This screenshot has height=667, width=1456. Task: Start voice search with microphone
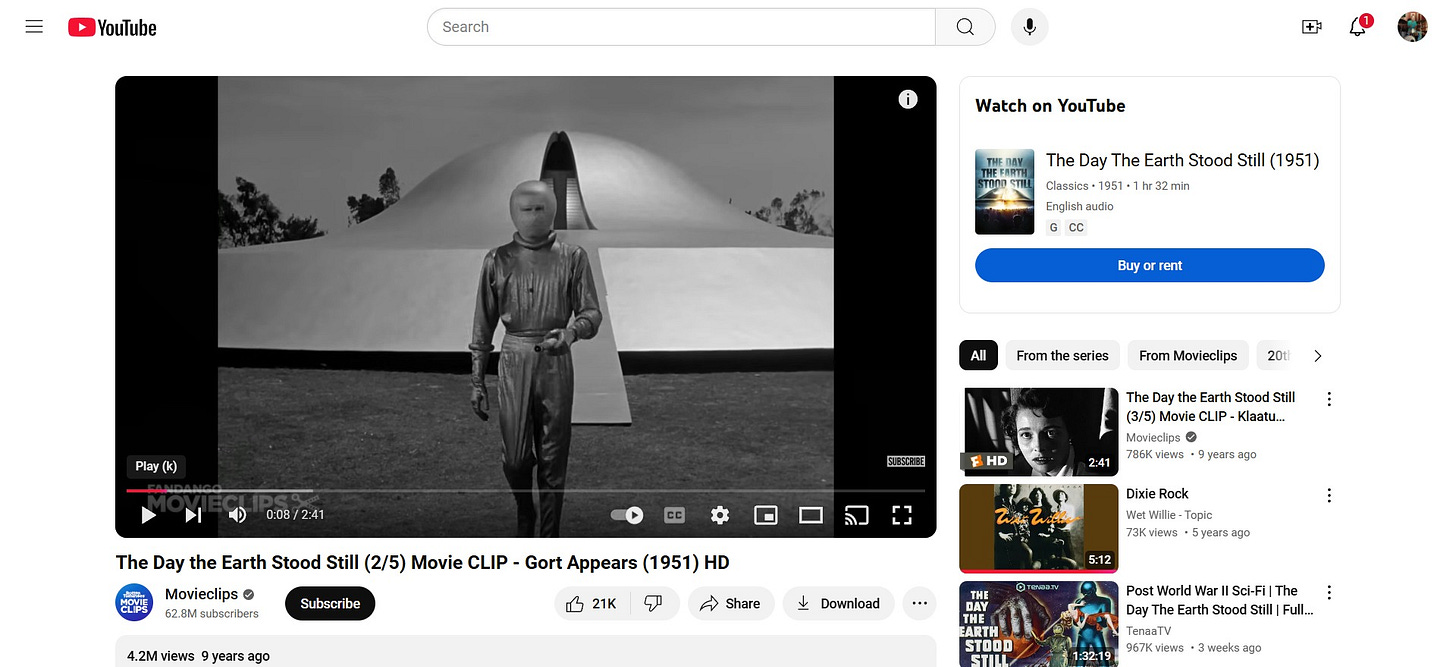(x=1029, y=27)
